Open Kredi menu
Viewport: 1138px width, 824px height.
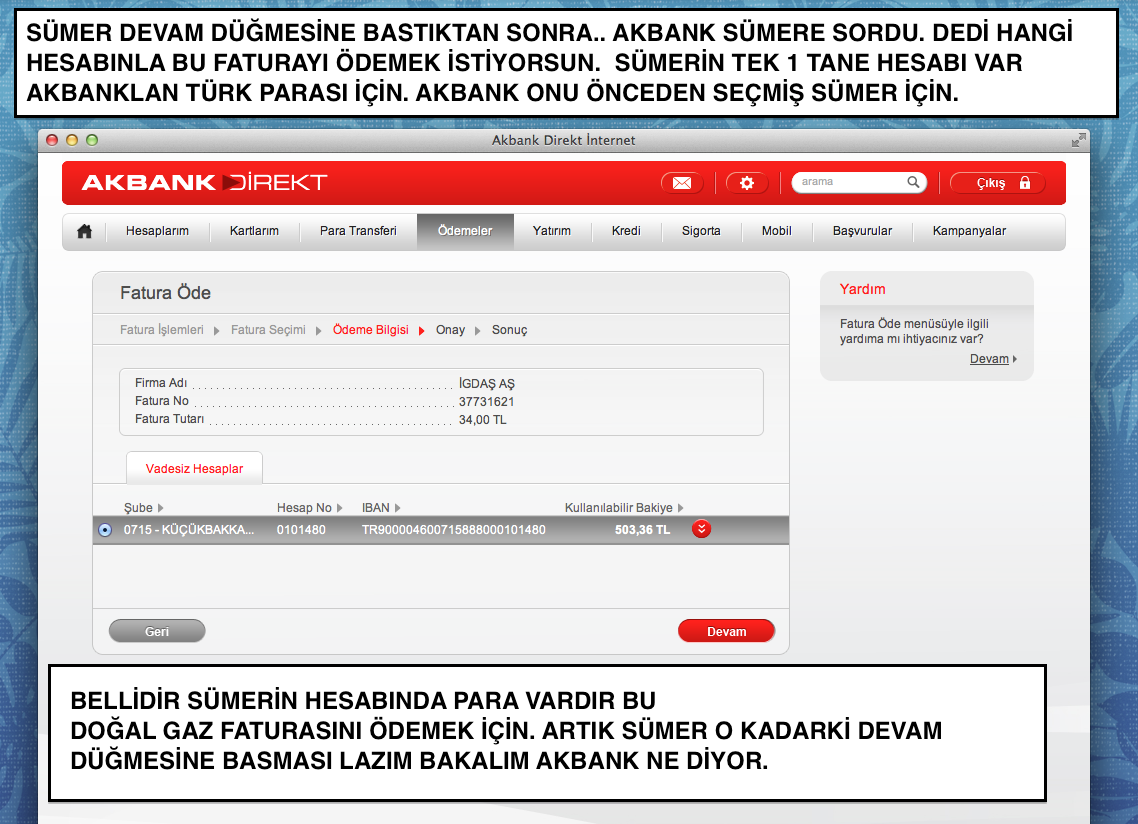point(626,231)
